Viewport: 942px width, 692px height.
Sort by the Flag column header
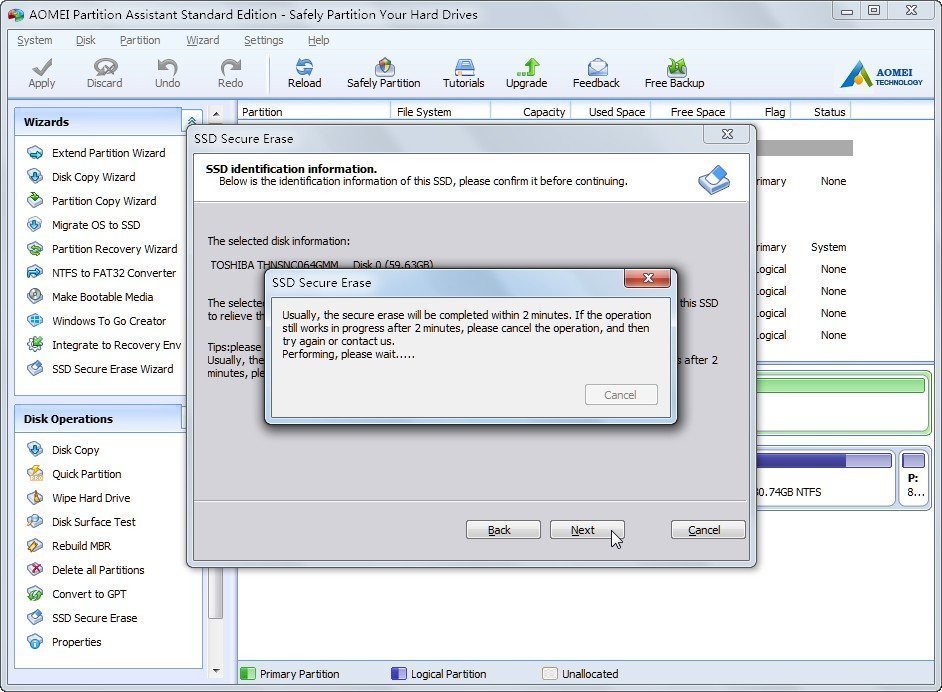tap(761, 112)
